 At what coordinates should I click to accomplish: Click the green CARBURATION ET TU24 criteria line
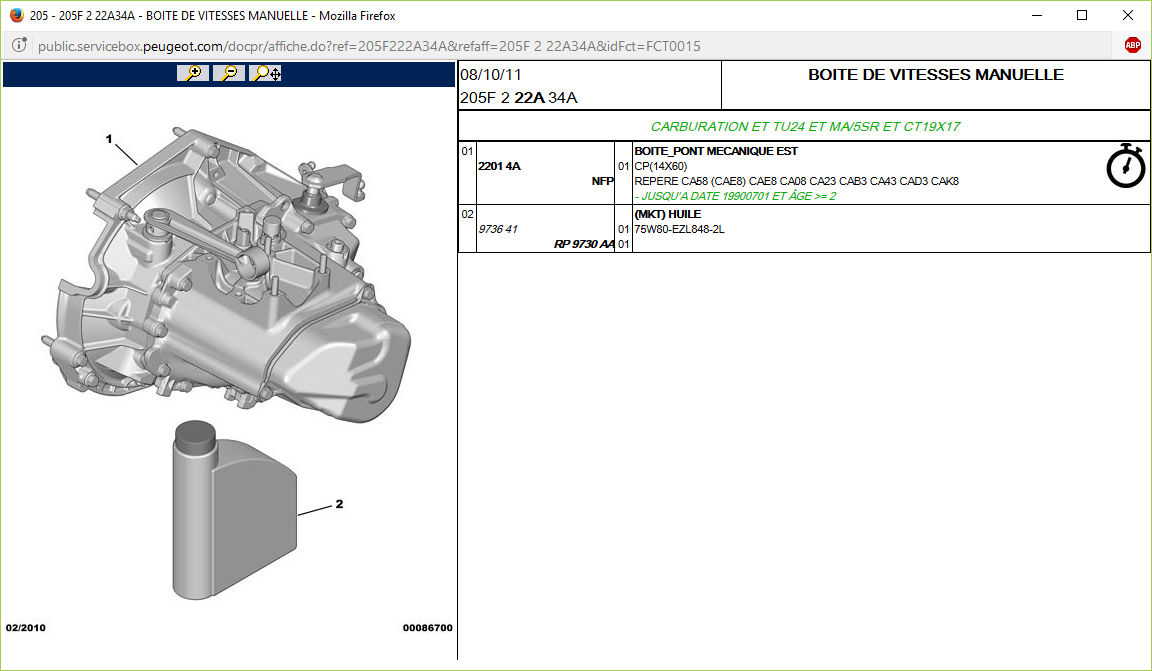coord(805,127)
